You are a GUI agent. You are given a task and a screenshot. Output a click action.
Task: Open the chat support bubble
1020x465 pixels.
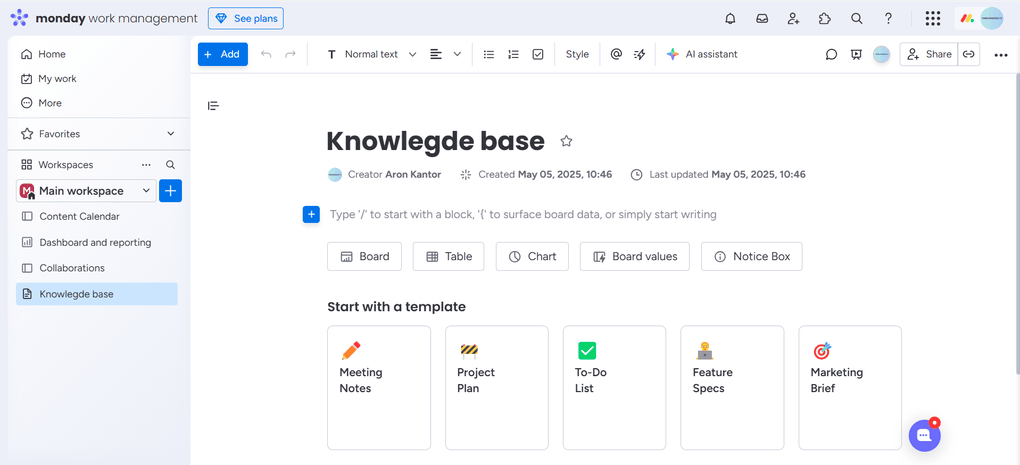pyautogui.click(x=924, y=435)
